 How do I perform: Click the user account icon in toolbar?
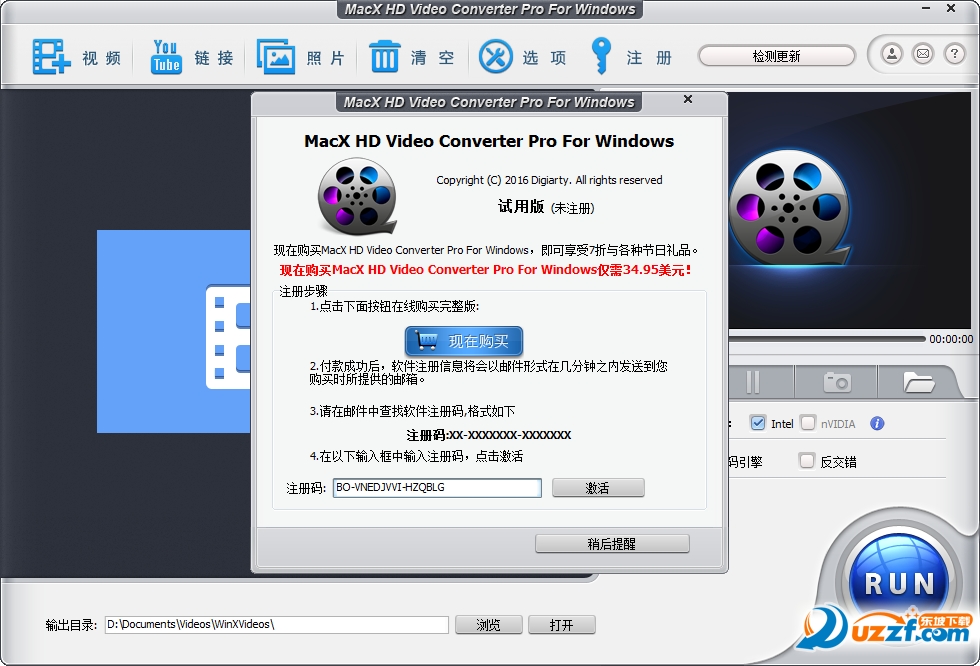(892, 54)
